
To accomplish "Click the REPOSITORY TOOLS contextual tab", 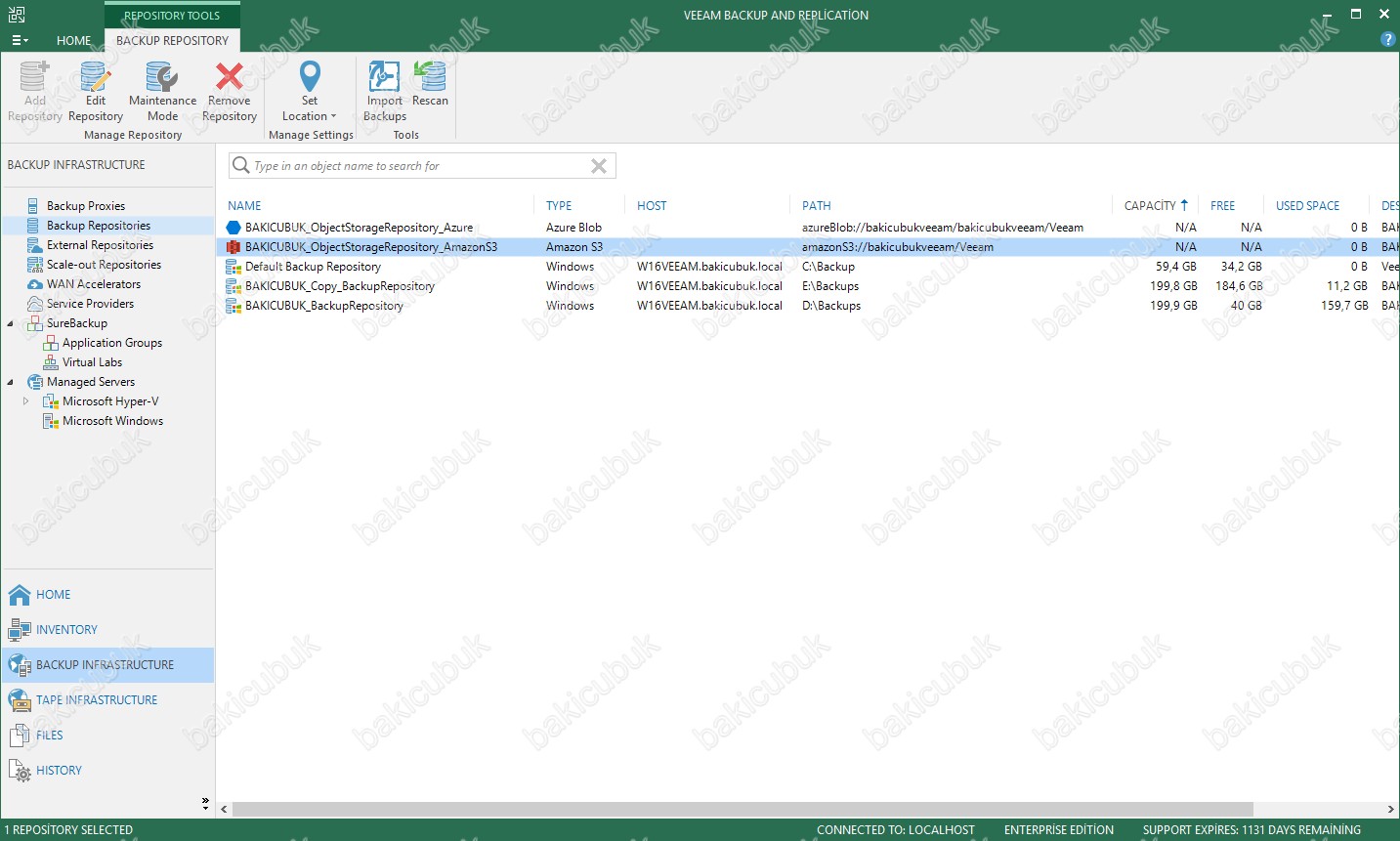I will (172, 16).
